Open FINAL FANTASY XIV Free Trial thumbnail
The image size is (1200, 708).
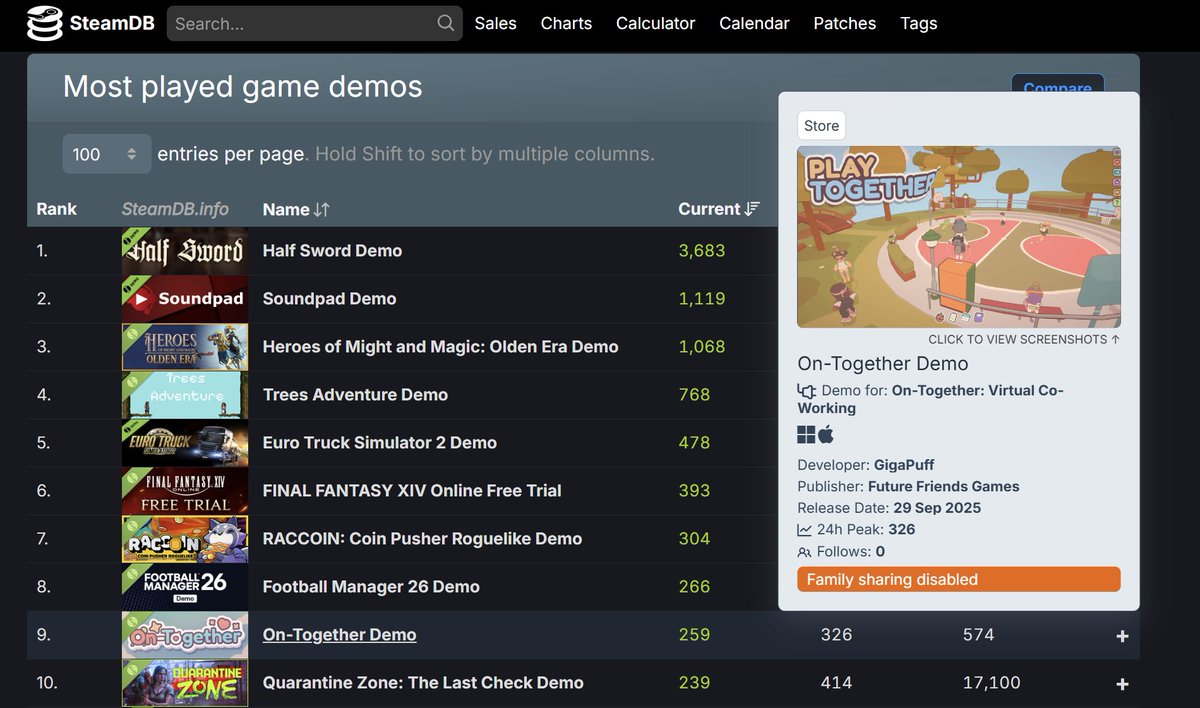(184, 491)
